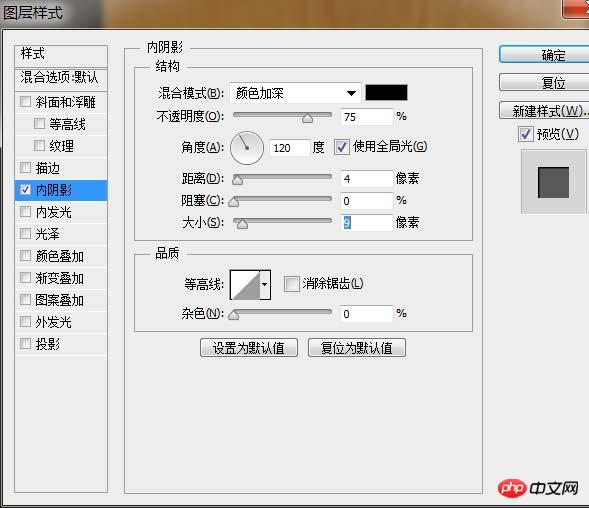This screenshot has height=508, width=589.
Task: Click the 不透明度 opacity slider handle
Action: tap(307, 118)
